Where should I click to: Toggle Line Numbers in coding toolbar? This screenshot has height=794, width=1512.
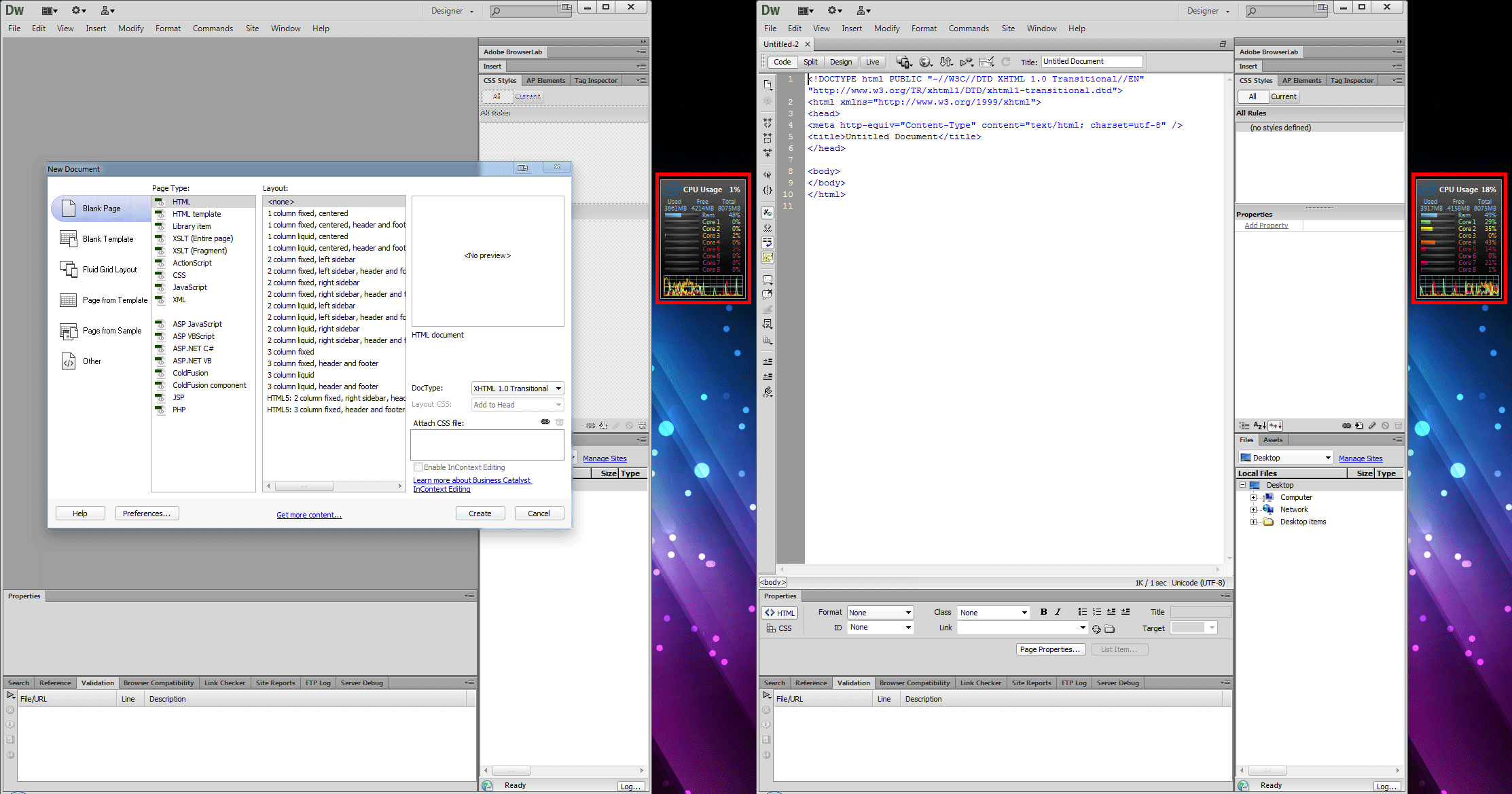point(768,213)
